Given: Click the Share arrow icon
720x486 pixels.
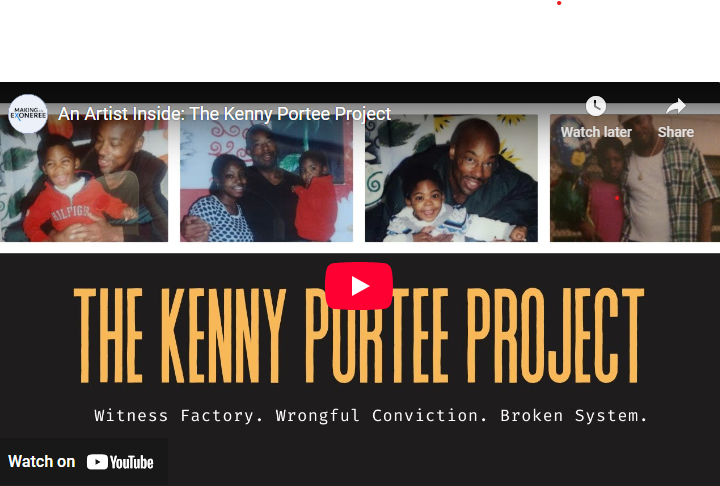Looking at the screenshot, I should (675, 106).
